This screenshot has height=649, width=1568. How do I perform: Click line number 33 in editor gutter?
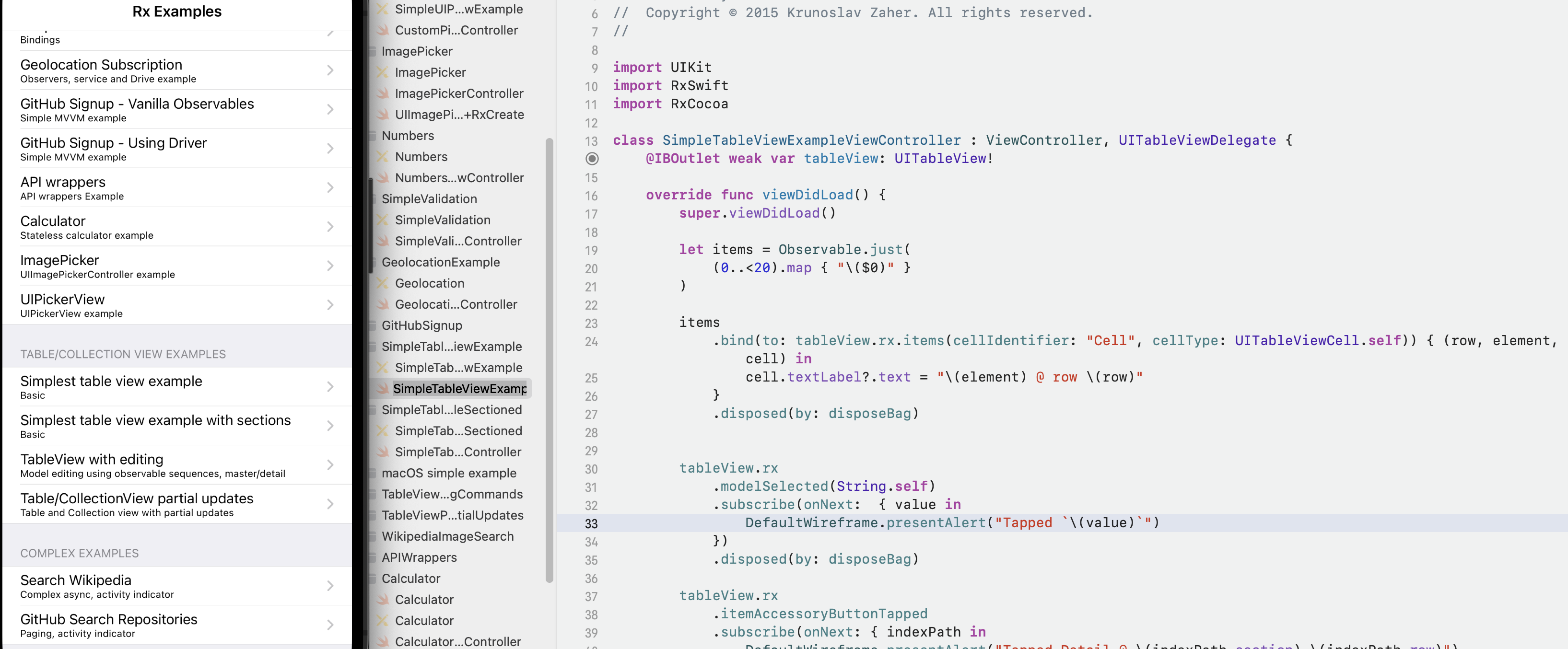coord(591,524)
